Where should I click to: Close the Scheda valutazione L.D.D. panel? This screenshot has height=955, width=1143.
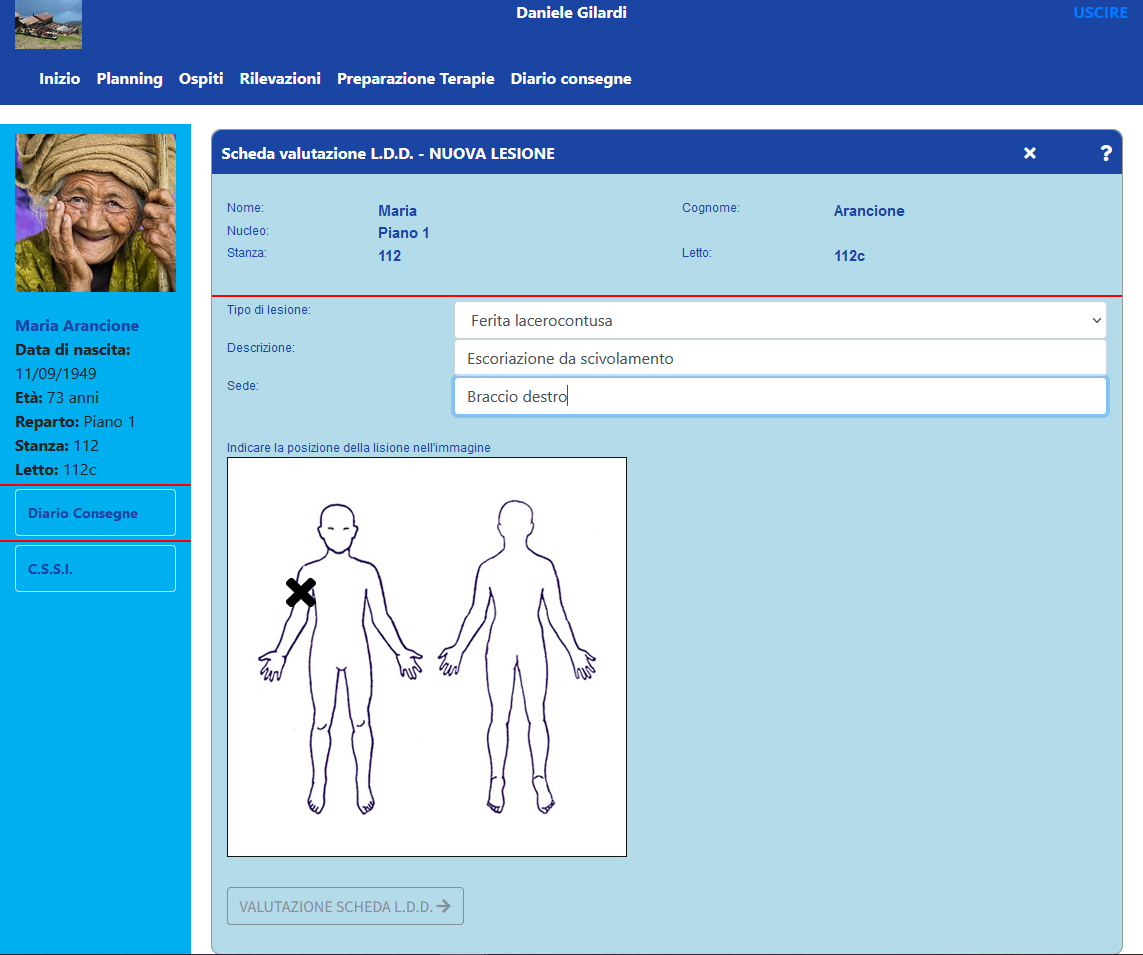[1030, 153]
